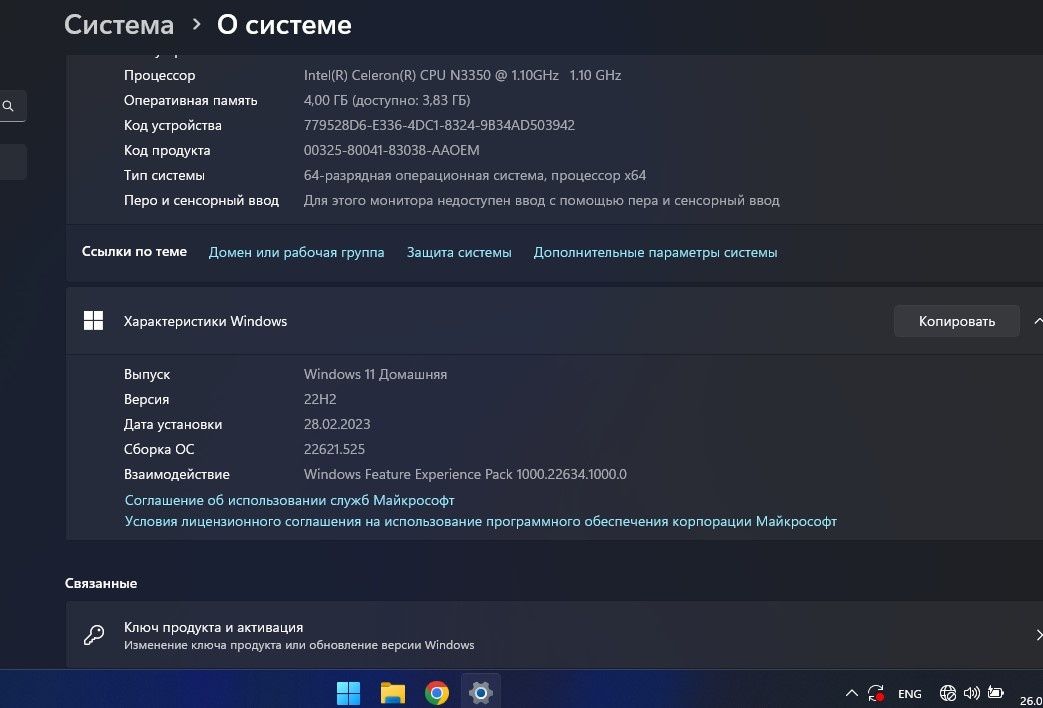This screenshot has width=1043, height=708.
Task: Click the Выпуск label
Action: [147, 375]
